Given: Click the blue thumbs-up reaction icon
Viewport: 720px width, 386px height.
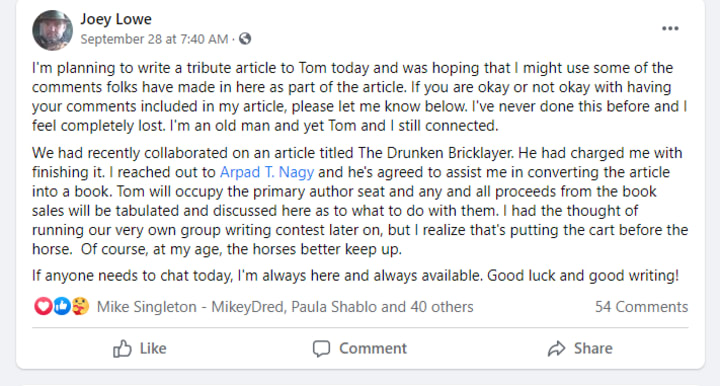Looking at the screenshot, I should tap(62, 306).
